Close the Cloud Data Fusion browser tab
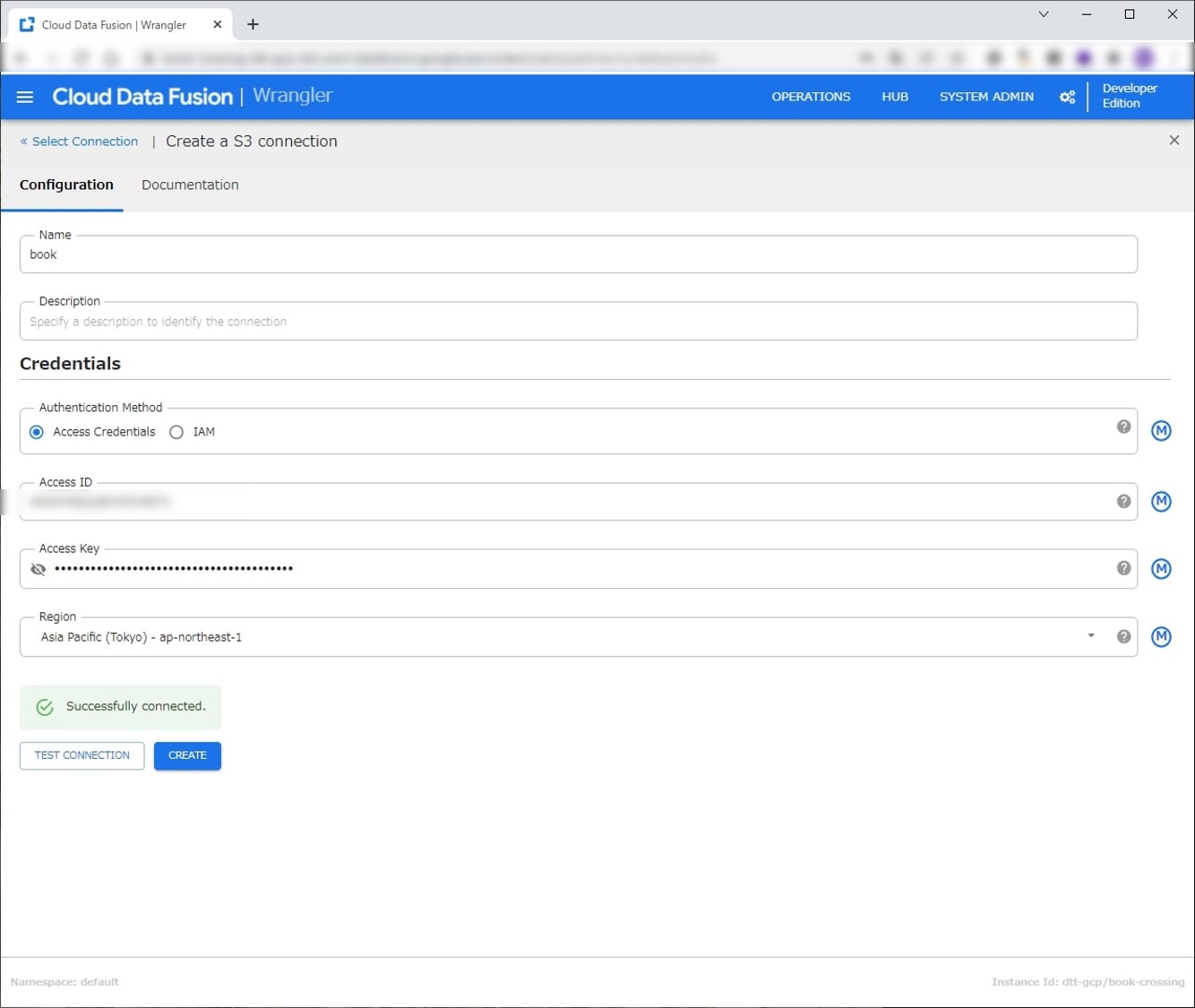This screenshot has height=1008, width=1195. click(x=217, y=24)
